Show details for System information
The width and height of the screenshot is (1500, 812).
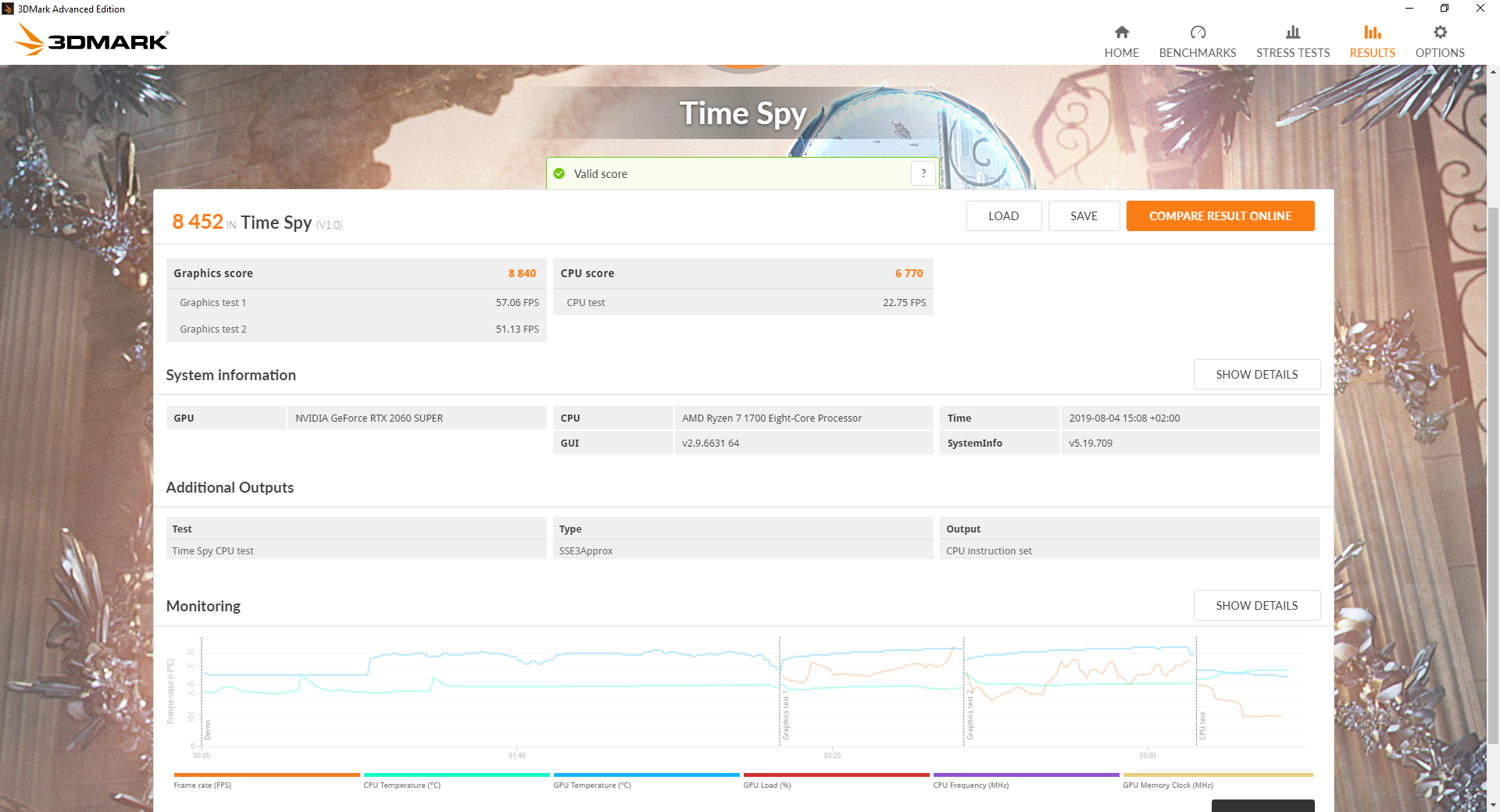coord(1257,375)
